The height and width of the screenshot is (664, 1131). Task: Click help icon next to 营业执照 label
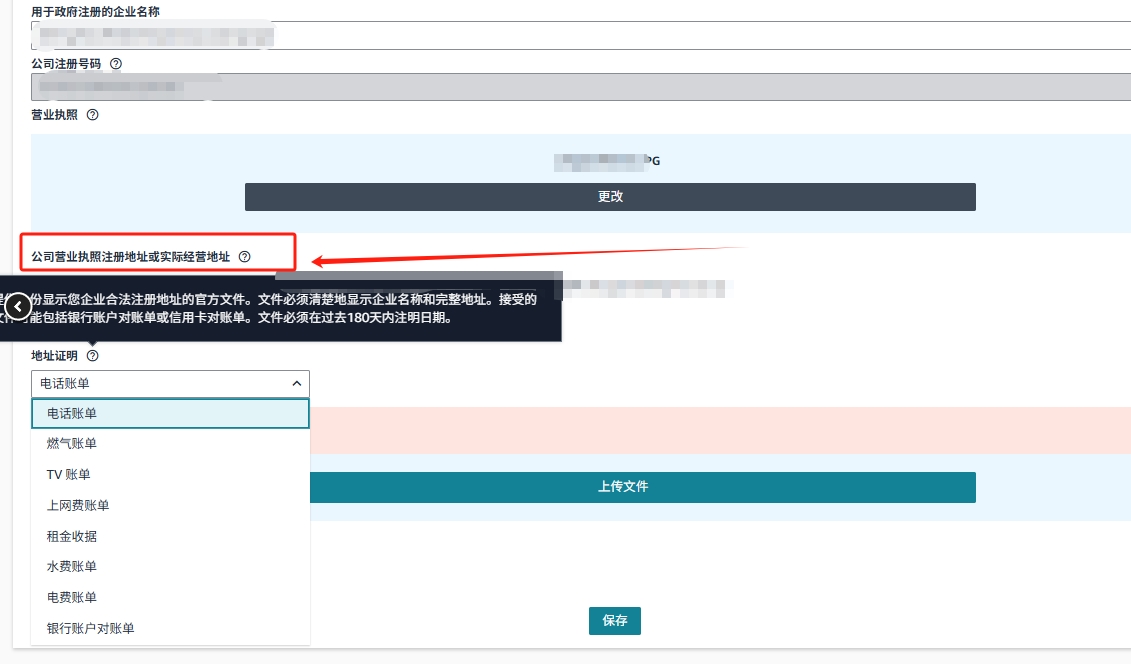point(93,115)
